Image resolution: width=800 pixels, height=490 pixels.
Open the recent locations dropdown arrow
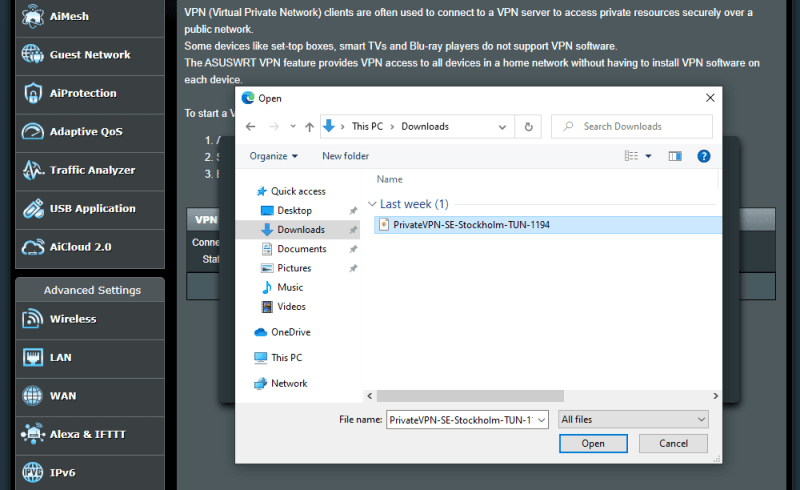293,126
